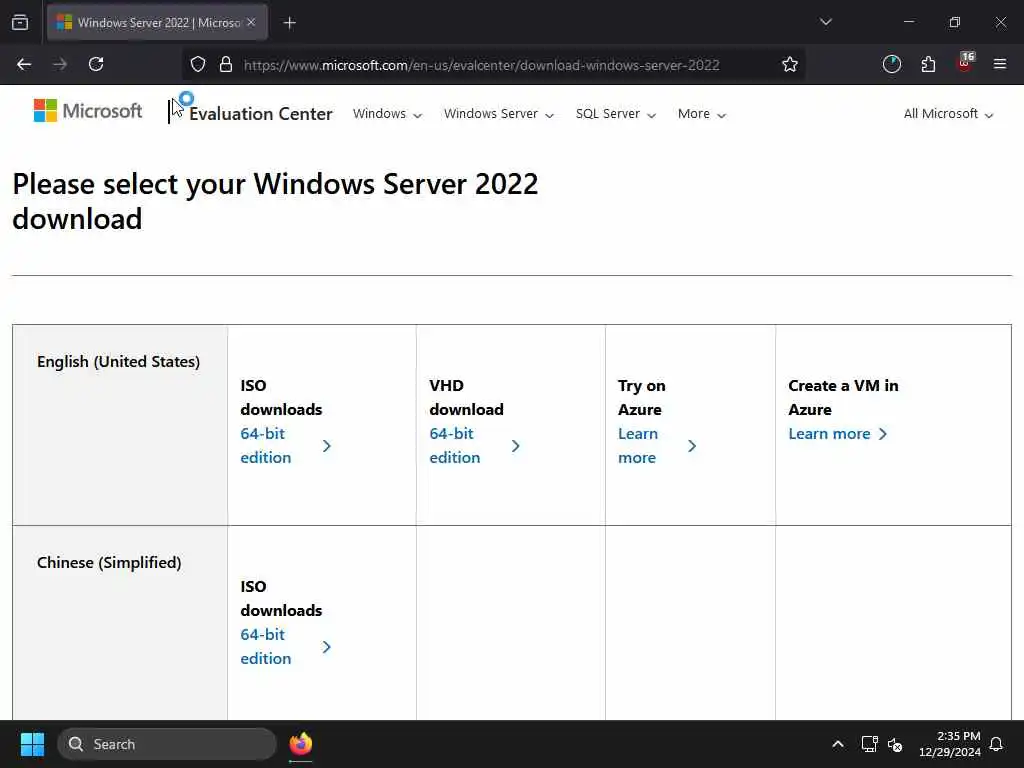Screen dimensions: 1024x768
Task: Expand the More menu
Action: click(701, 114)
